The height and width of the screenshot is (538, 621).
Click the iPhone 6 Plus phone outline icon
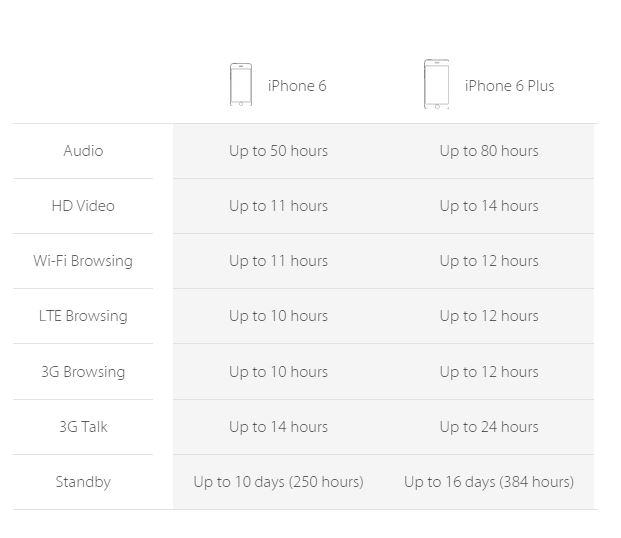point(436,84)
